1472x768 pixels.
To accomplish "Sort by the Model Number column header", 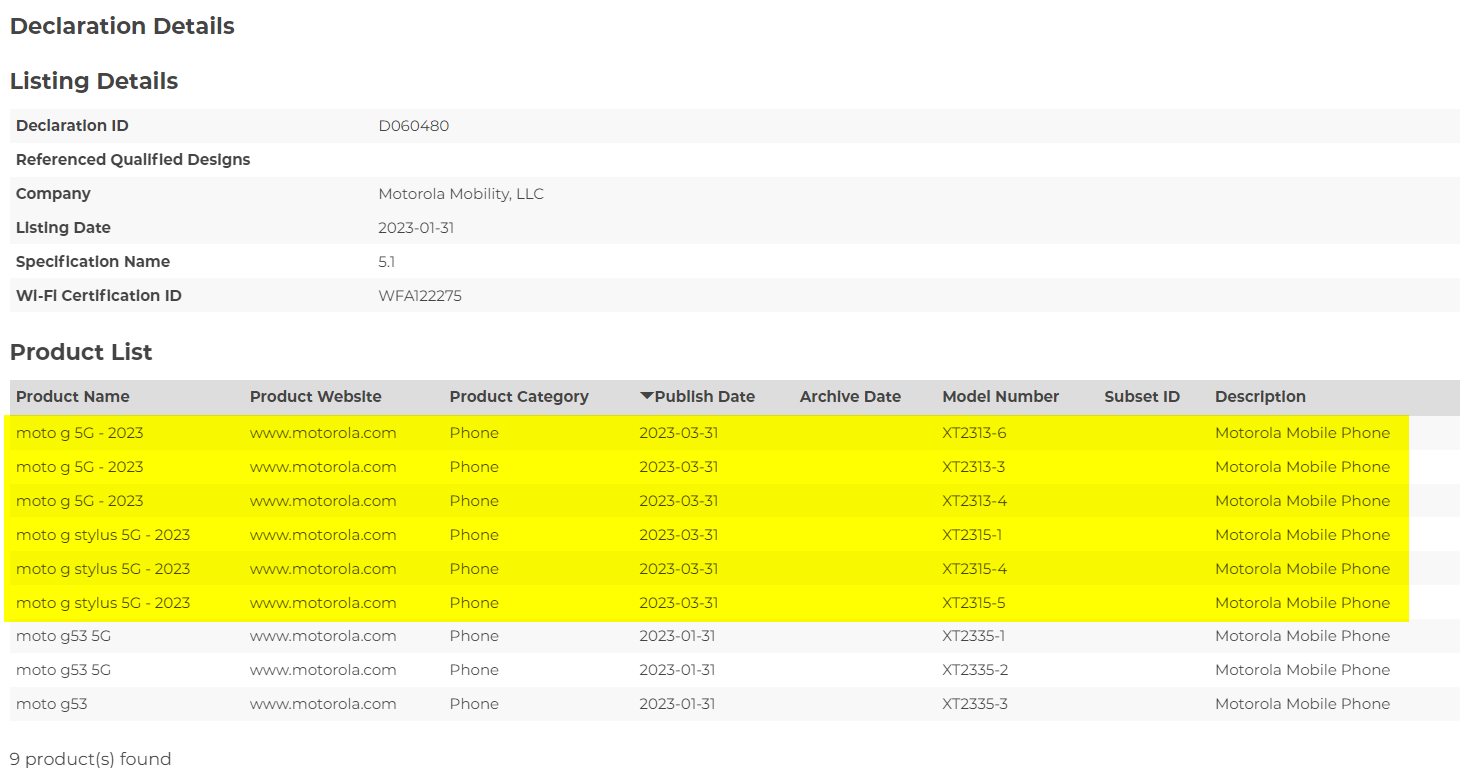I will pyautogui.click(x=1000, y=397).
